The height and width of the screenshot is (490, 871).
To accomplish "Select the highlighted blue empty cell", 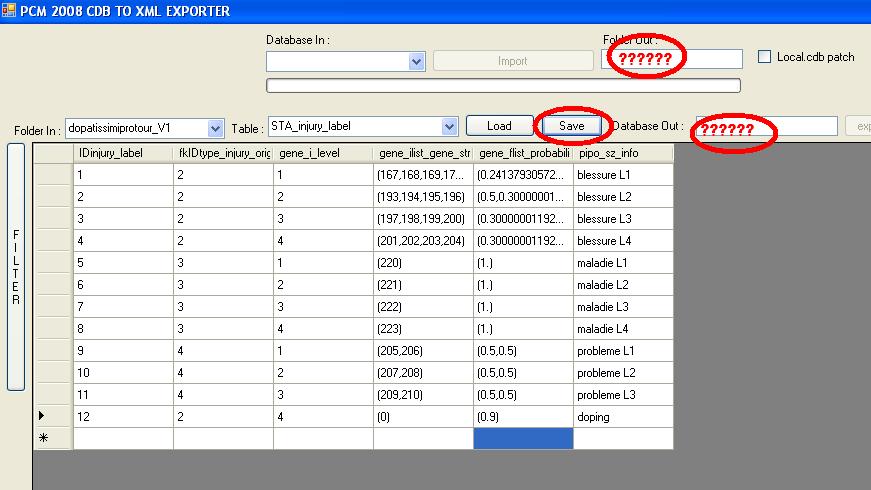I will coord(523,438).
